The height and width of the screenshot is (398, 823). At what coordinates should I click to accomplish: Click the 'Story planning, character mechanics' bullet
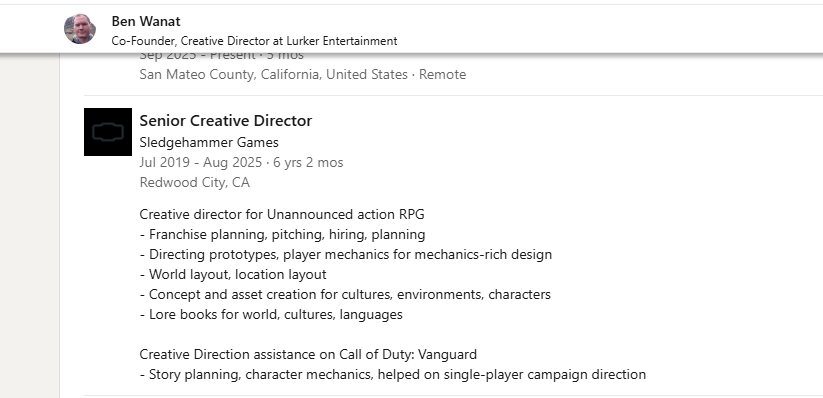[393, 374]
